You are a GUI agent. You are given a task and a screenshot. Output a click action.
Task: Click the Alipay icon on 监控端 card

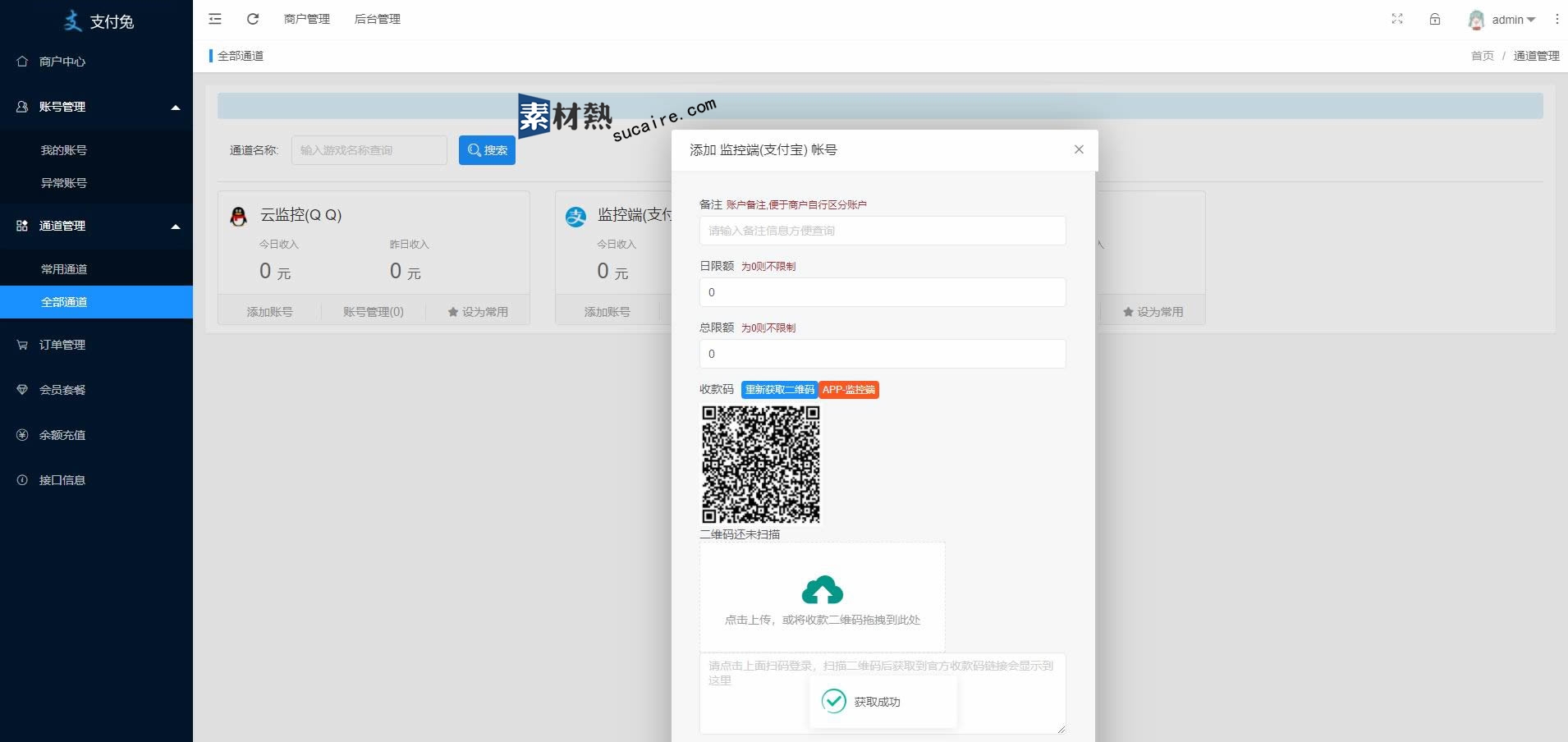[576, 217]
